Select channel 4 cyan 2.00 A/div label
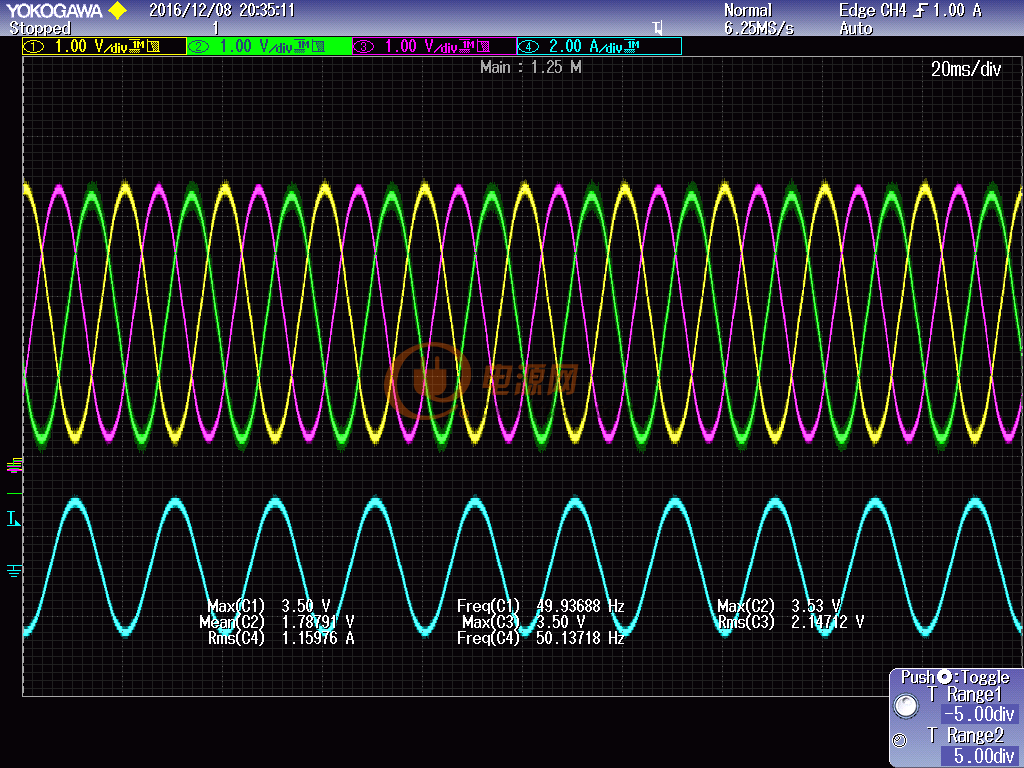Image resolution: width=1024 pixels, height=768 pixels. click(x=599, y=46)
